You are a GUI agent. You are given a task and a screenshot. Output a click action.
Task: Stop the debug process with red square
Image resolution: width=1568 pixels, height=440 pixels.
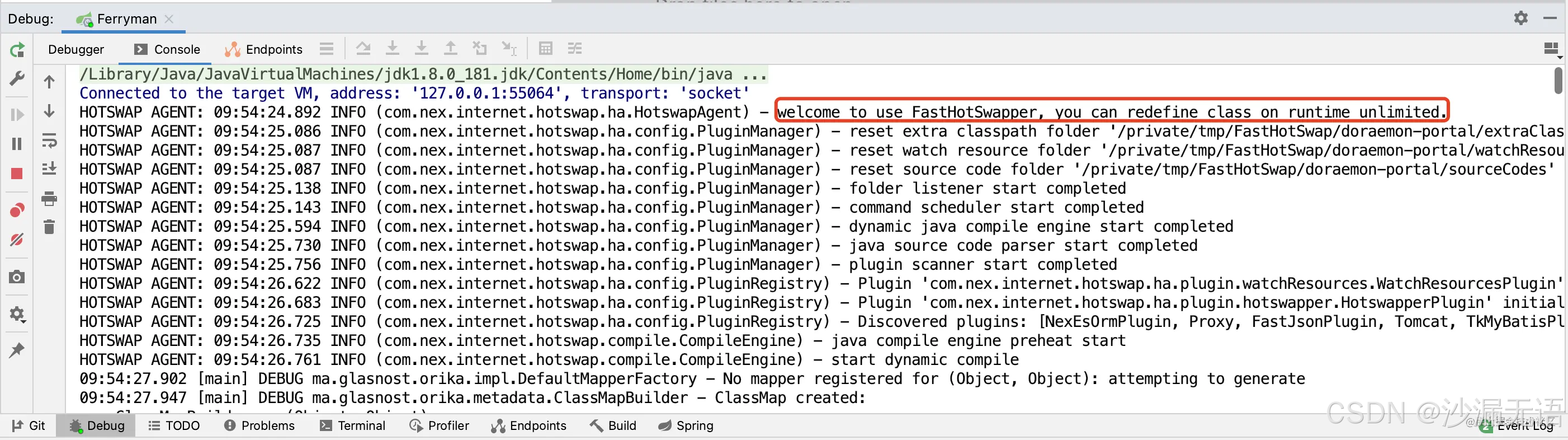17,174
